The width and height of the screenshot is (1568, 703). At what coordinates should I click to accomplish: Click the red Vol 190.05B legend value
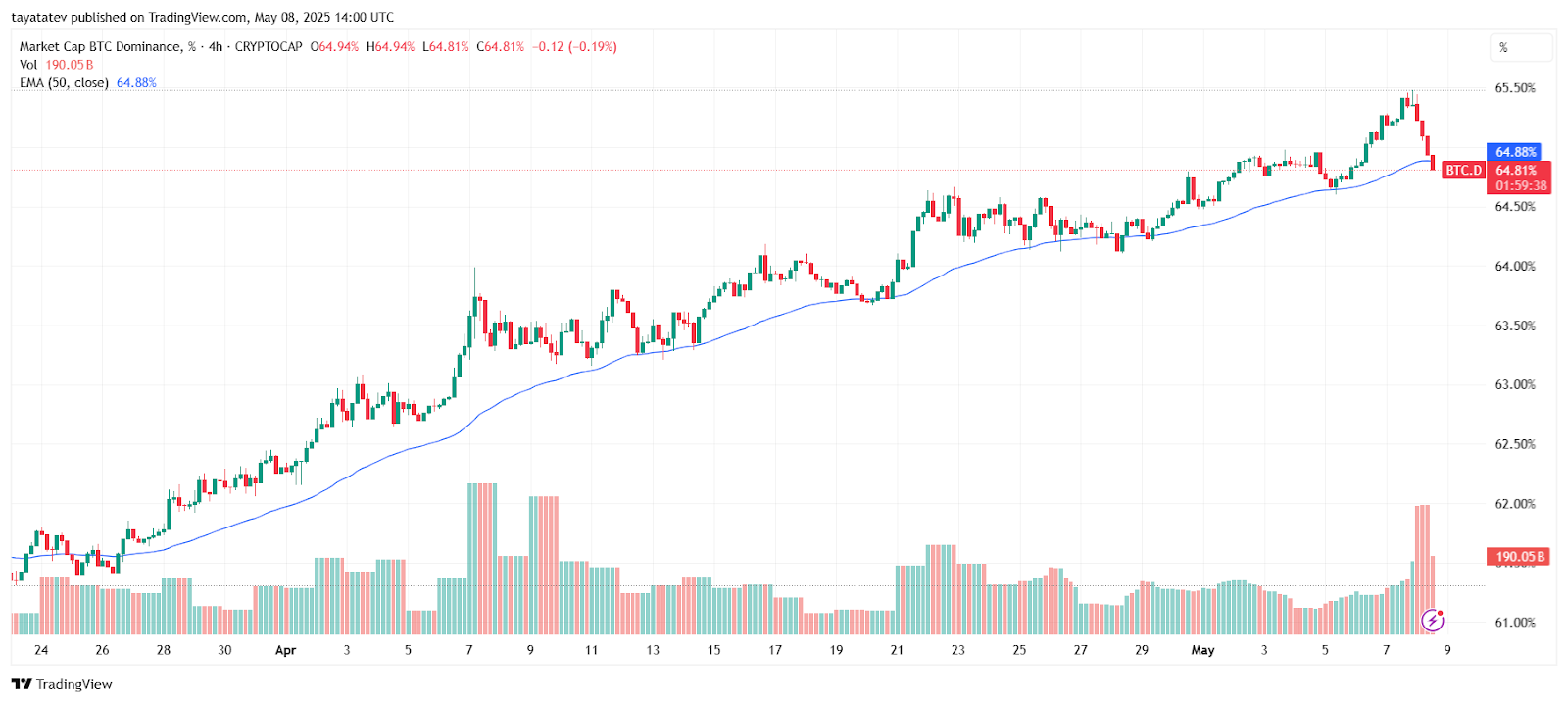70,65
